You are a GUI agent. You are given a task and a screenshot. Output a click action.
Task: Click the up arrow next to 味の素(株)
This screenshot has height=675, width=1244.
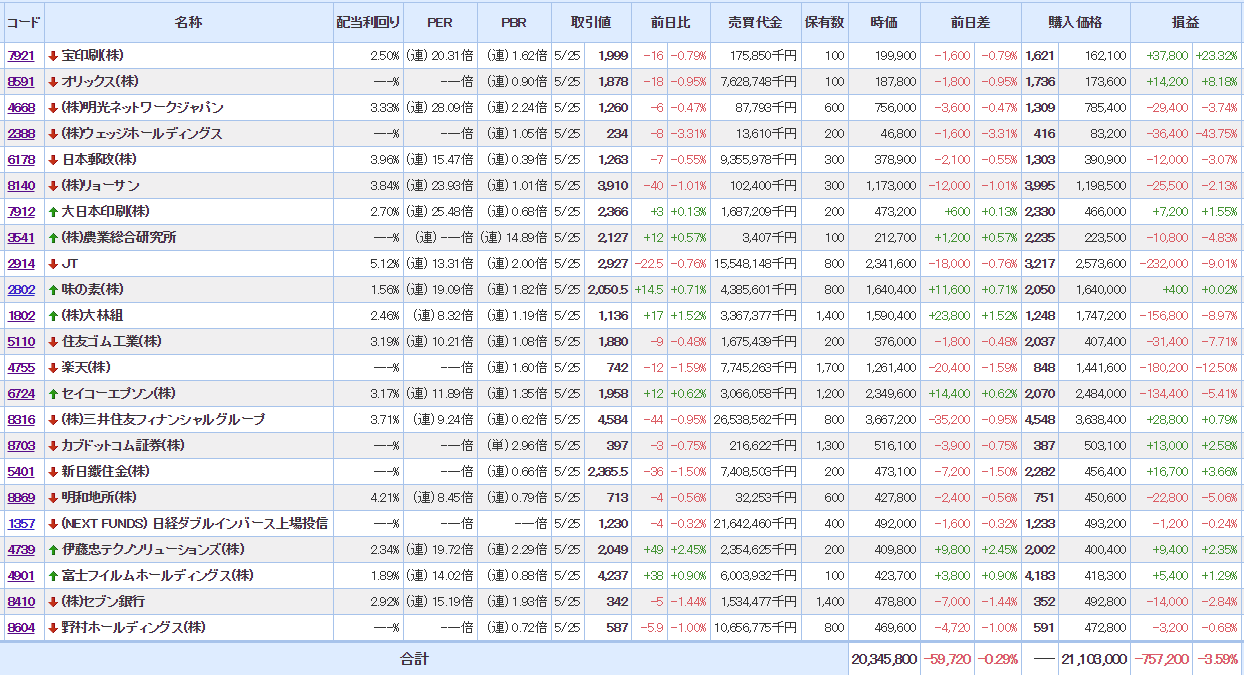[53, 290]
